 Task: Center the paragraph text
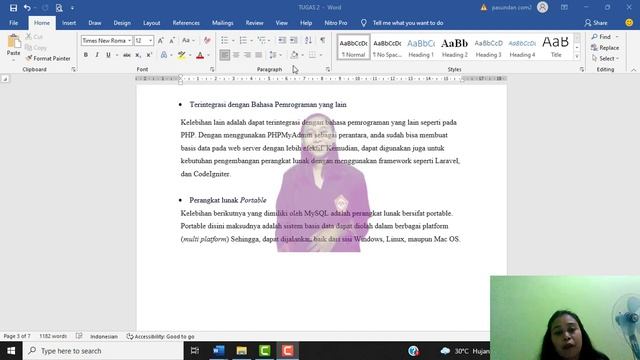pyautogui.click(x=236, y=55)
